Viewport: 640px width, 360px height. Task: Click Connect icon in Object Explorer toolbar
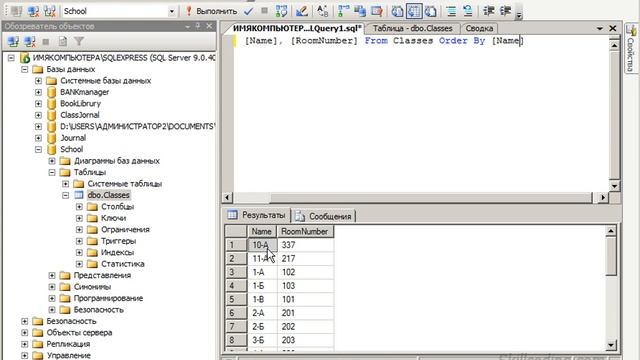[13, 41]
